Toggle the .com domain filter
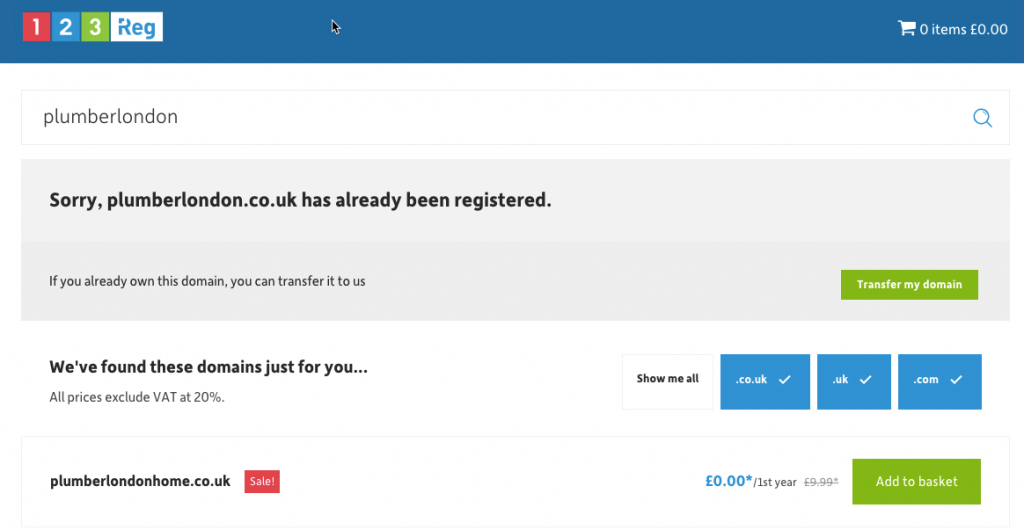This screenshot has width=1024, height=530. (x=939, y=382)
